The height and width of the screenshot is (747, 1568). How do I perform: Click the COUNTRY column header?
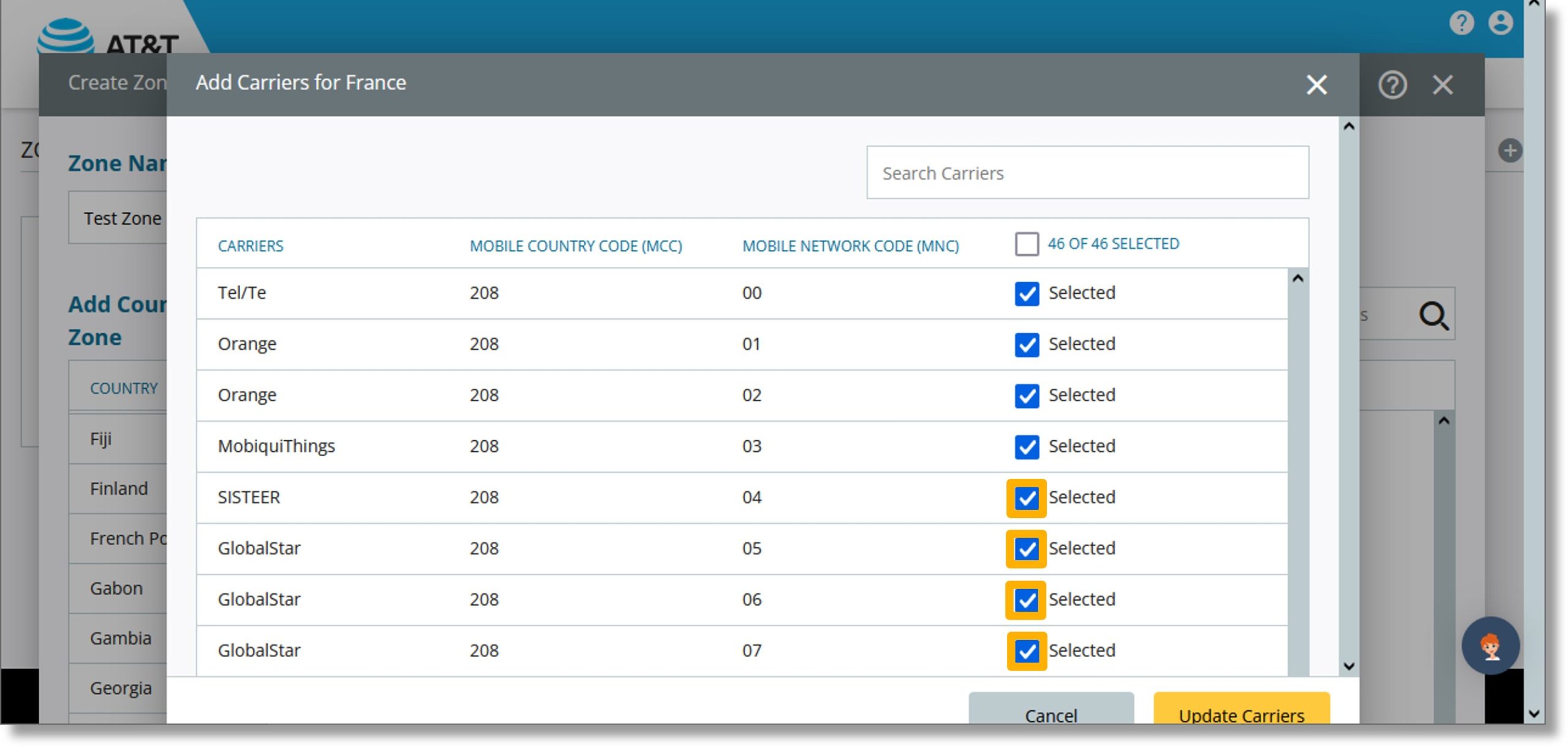124,388
